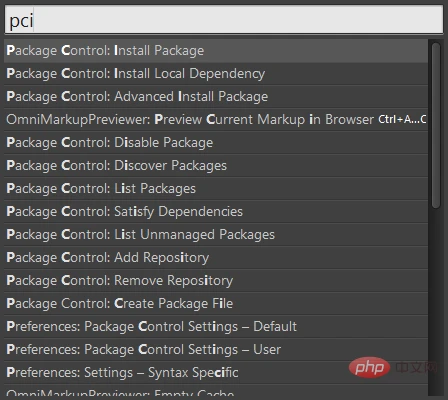Screen dimensions: 448x400
Task: Pick Package Control: Advanced Install Package
Action: coord(216,97)
